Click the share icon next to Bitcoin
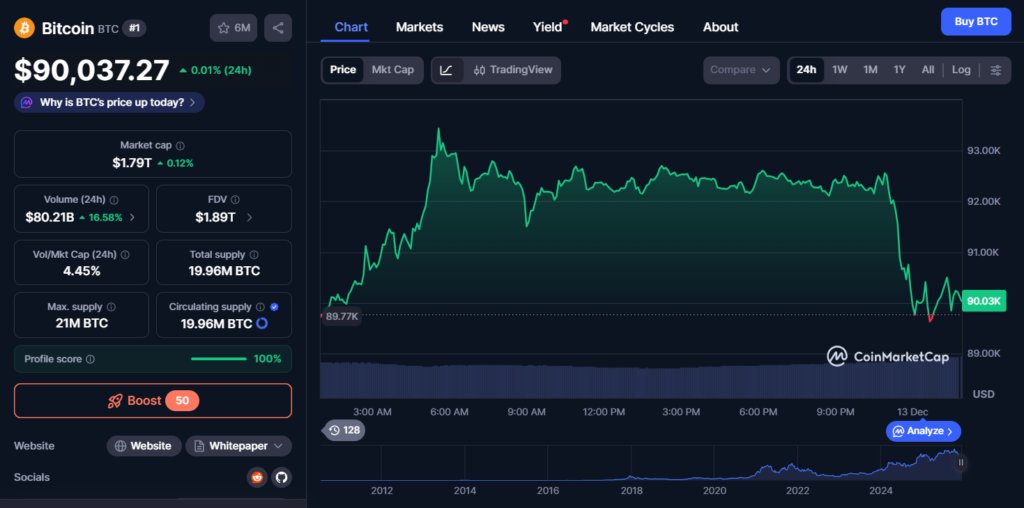 pos(278,28)
